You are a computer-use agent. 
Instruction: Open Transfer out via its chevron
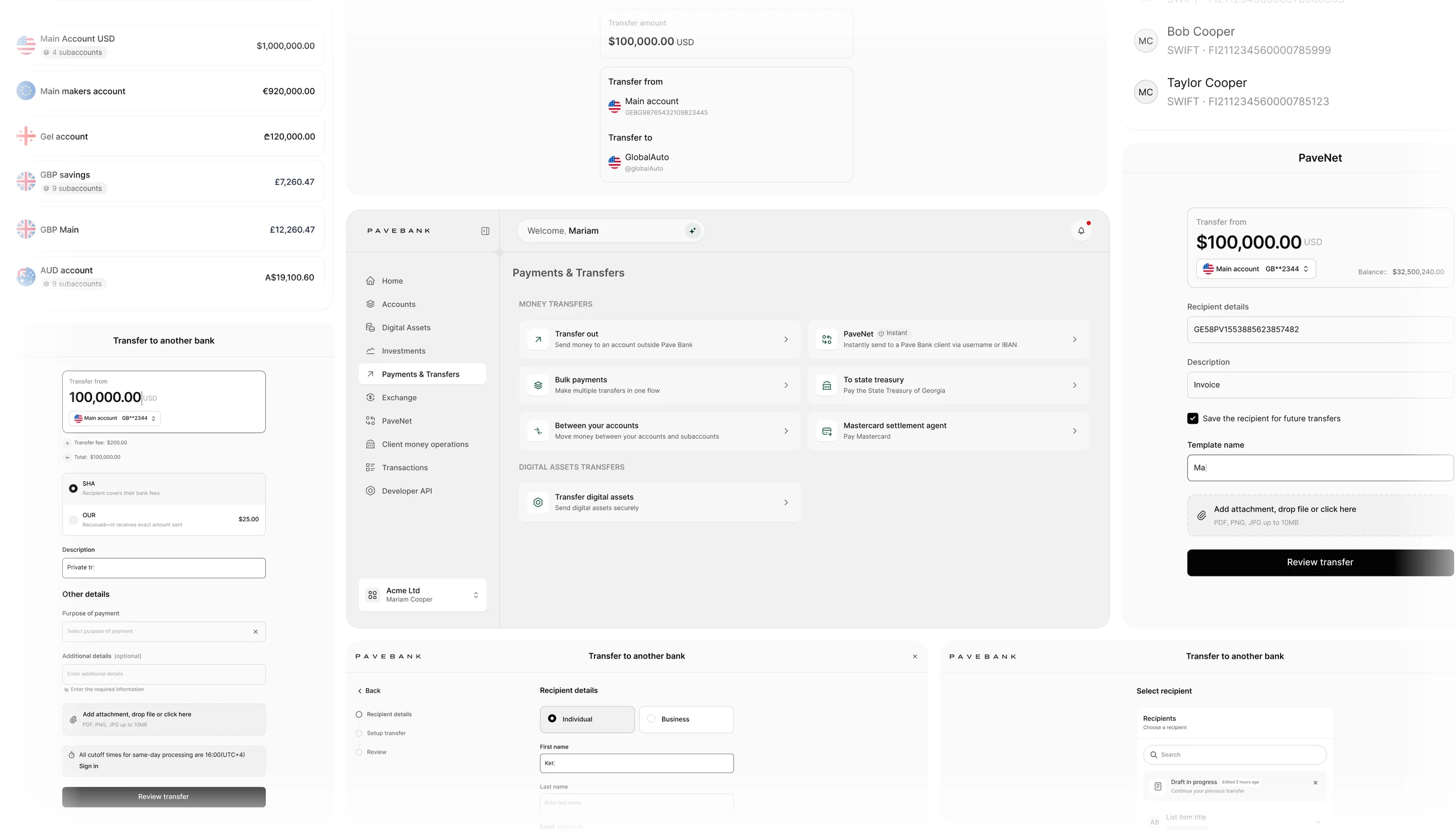coord(786,339)
